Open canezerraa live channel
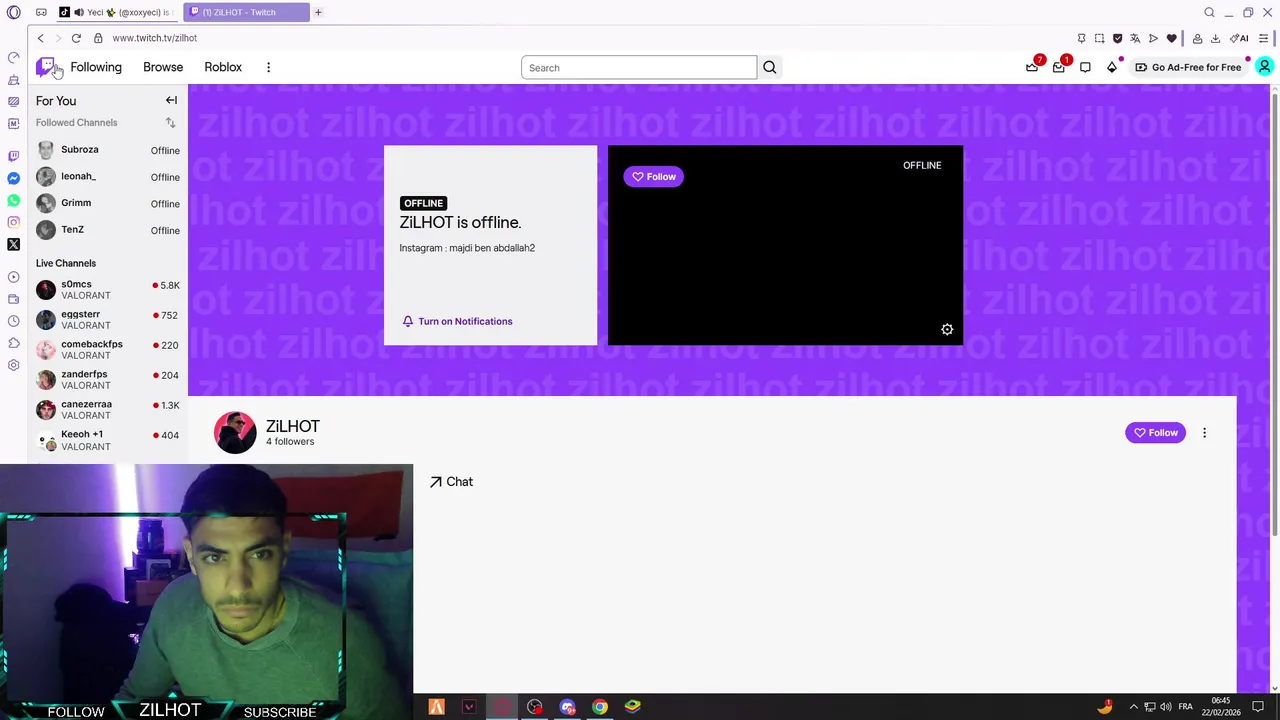 (108, 410)
